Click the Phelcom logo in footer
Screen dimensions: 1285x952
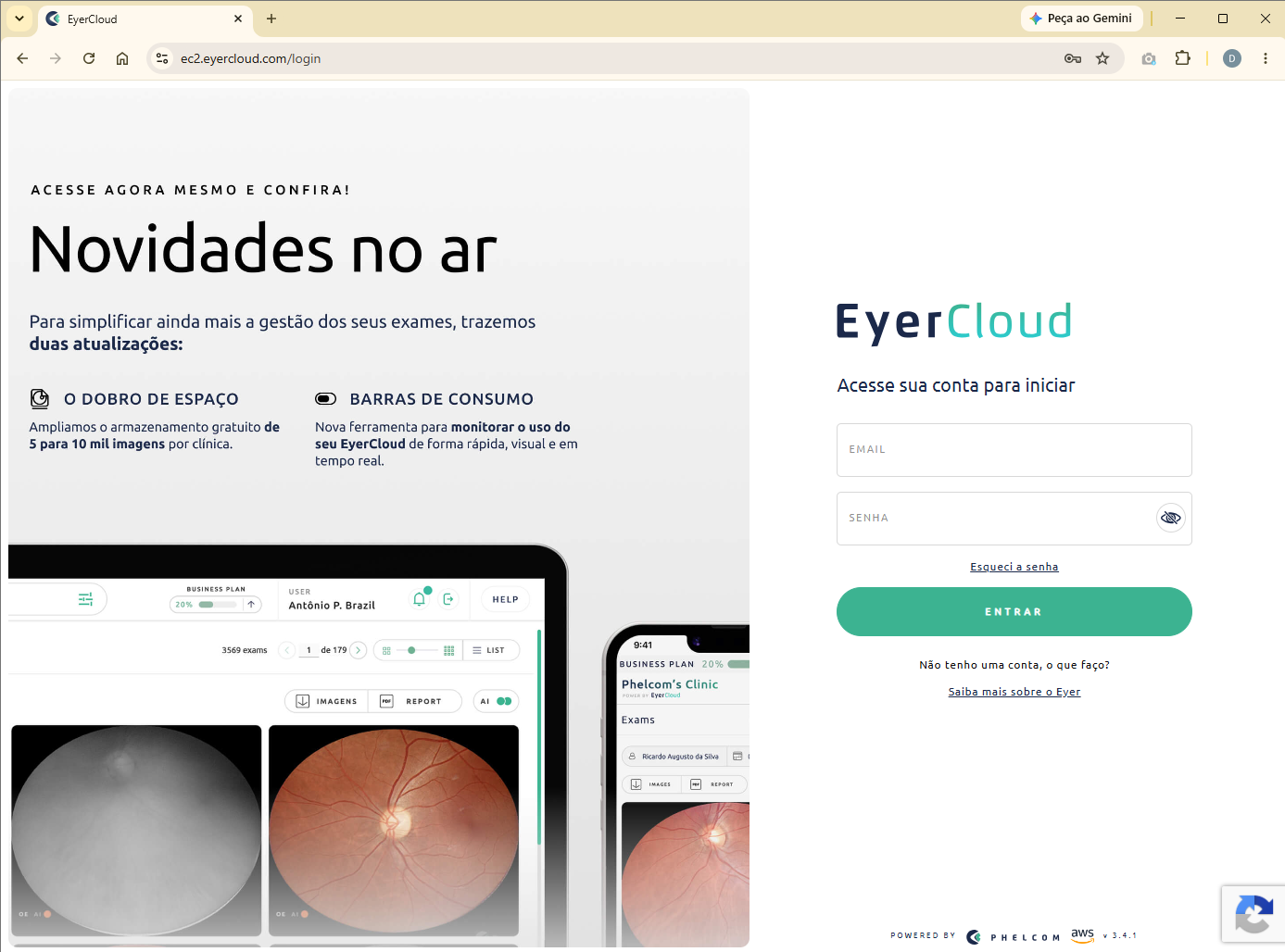(1013, 937)
